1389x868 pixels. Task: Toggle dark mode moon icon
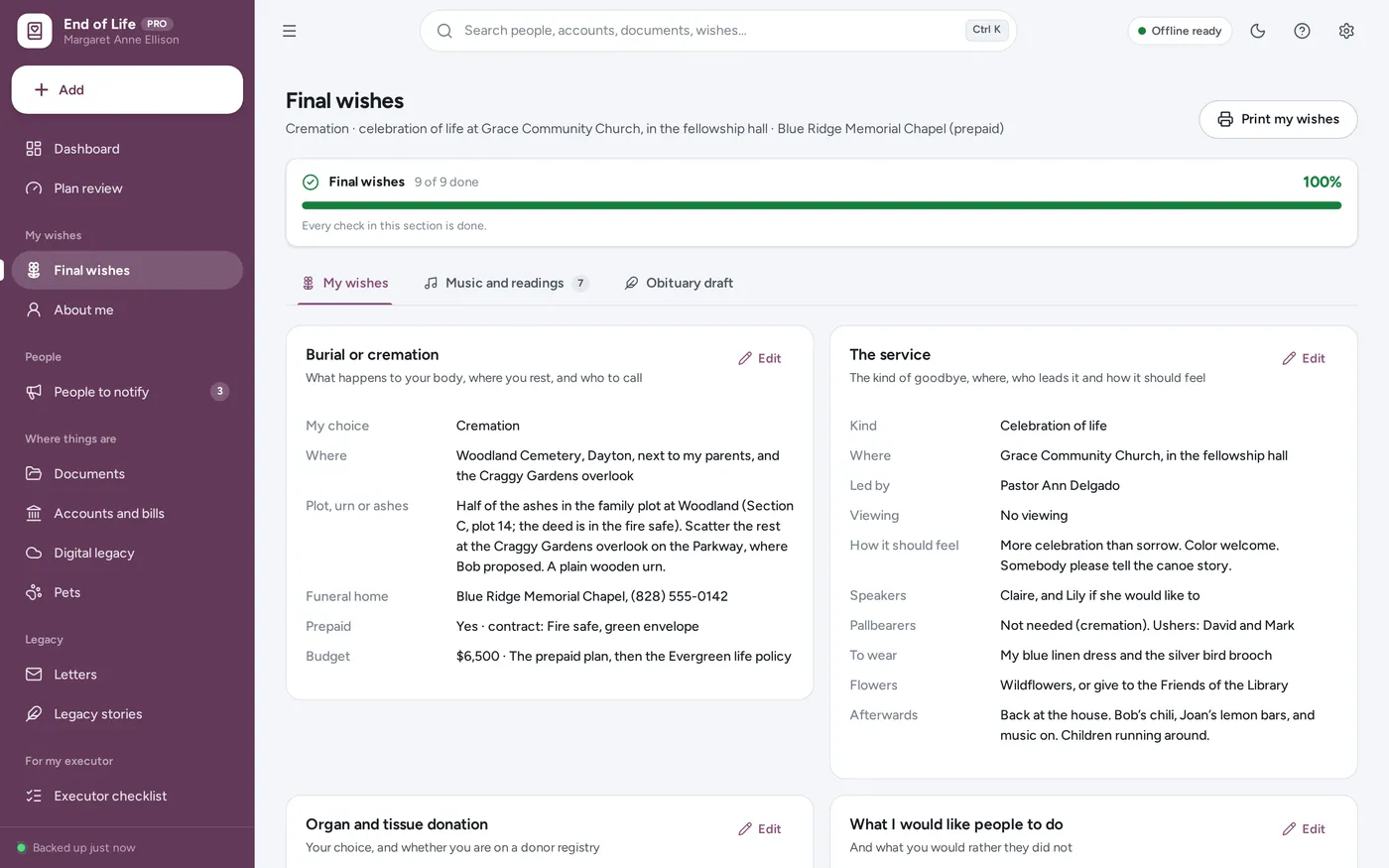point(1258,31)
